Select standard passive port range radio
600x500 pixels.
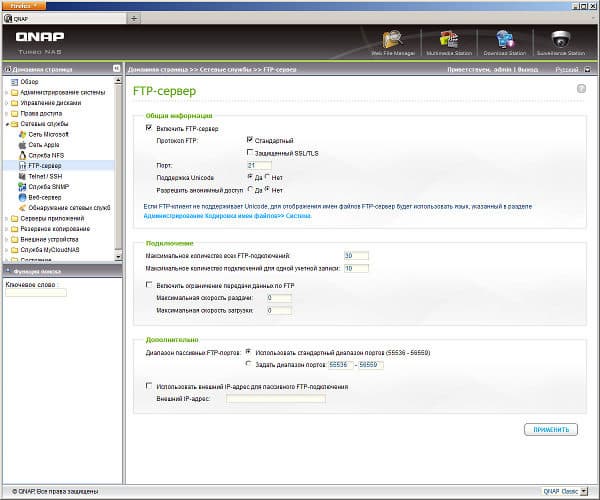[x=249, y=352]
